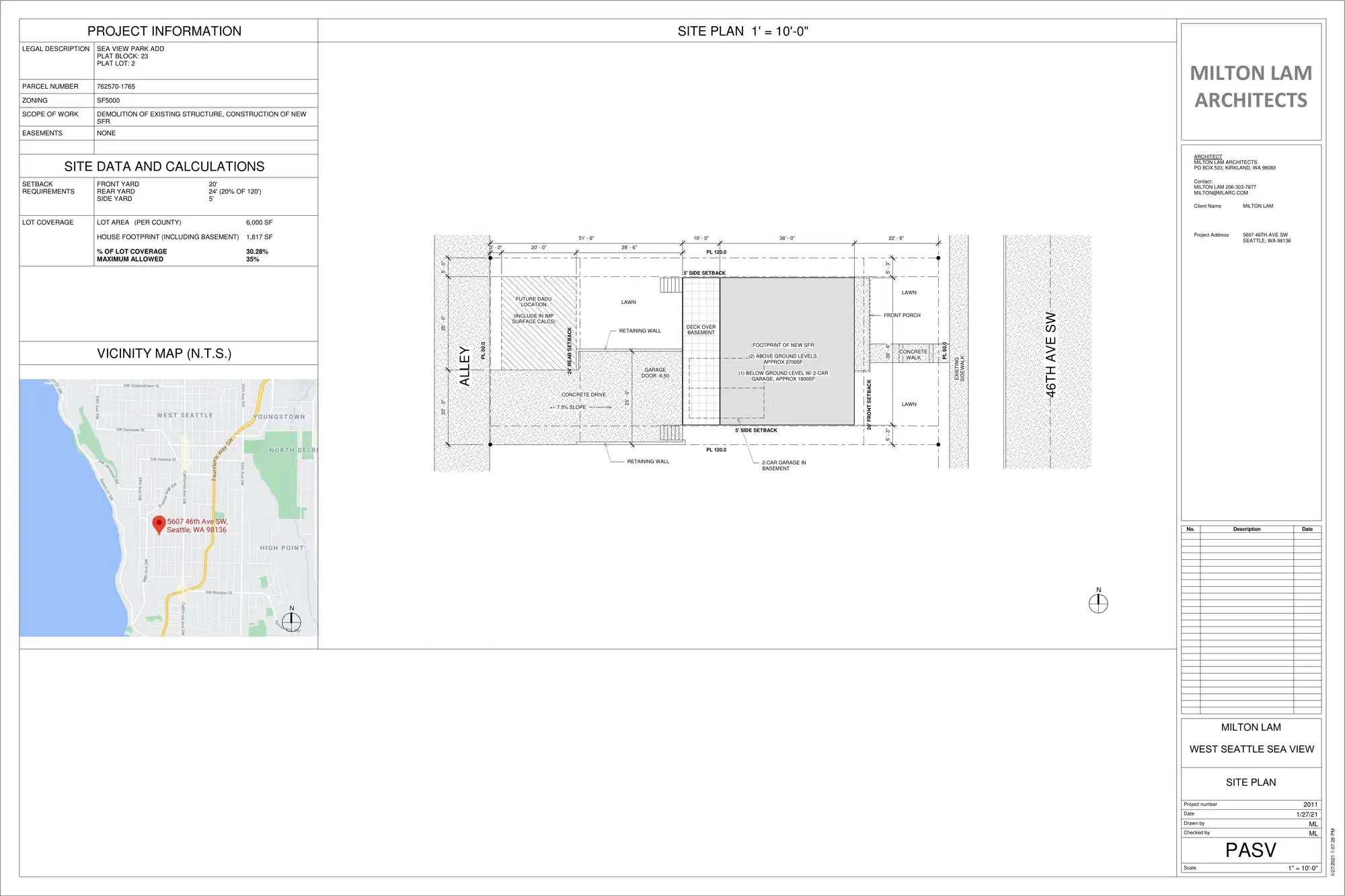Click the 22' - 6" dimension text
Screen dimensions: 1345x896
coord(896,238)
